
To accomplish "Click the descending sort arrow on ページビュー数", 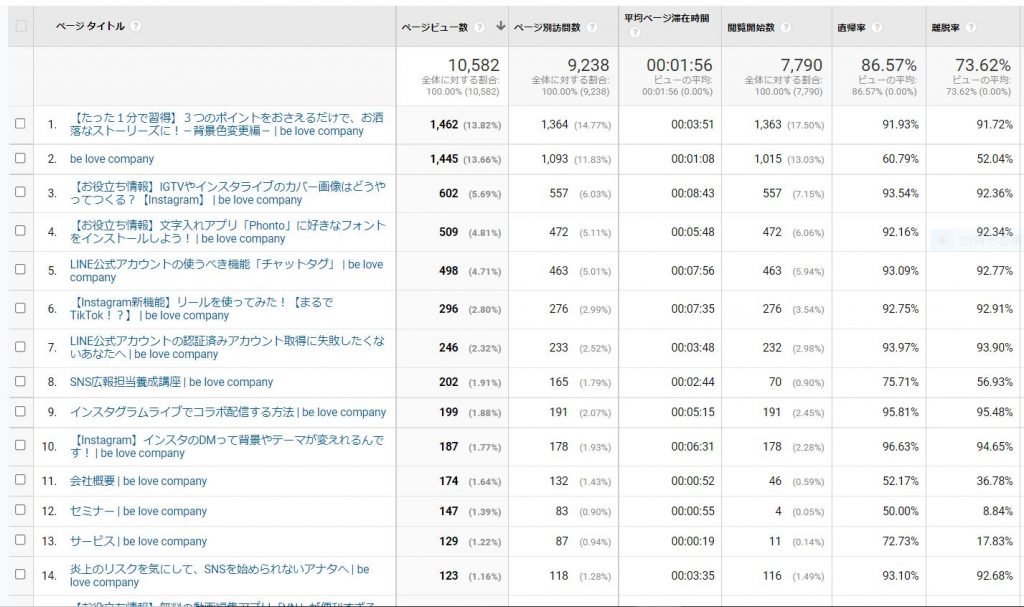I will [x=500, y=27].
